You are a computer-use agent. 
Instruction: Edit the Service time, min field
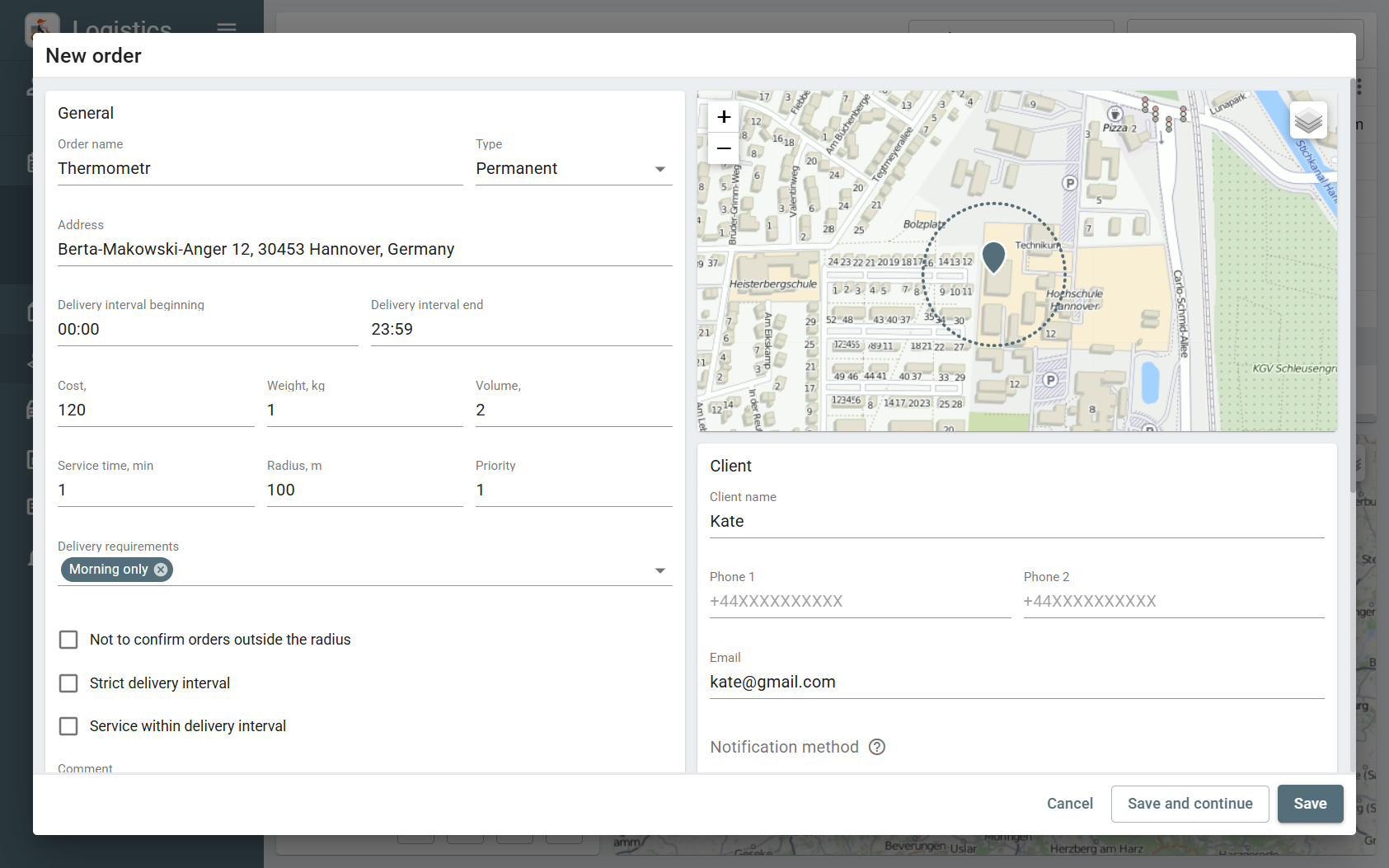tap(156, 490)
